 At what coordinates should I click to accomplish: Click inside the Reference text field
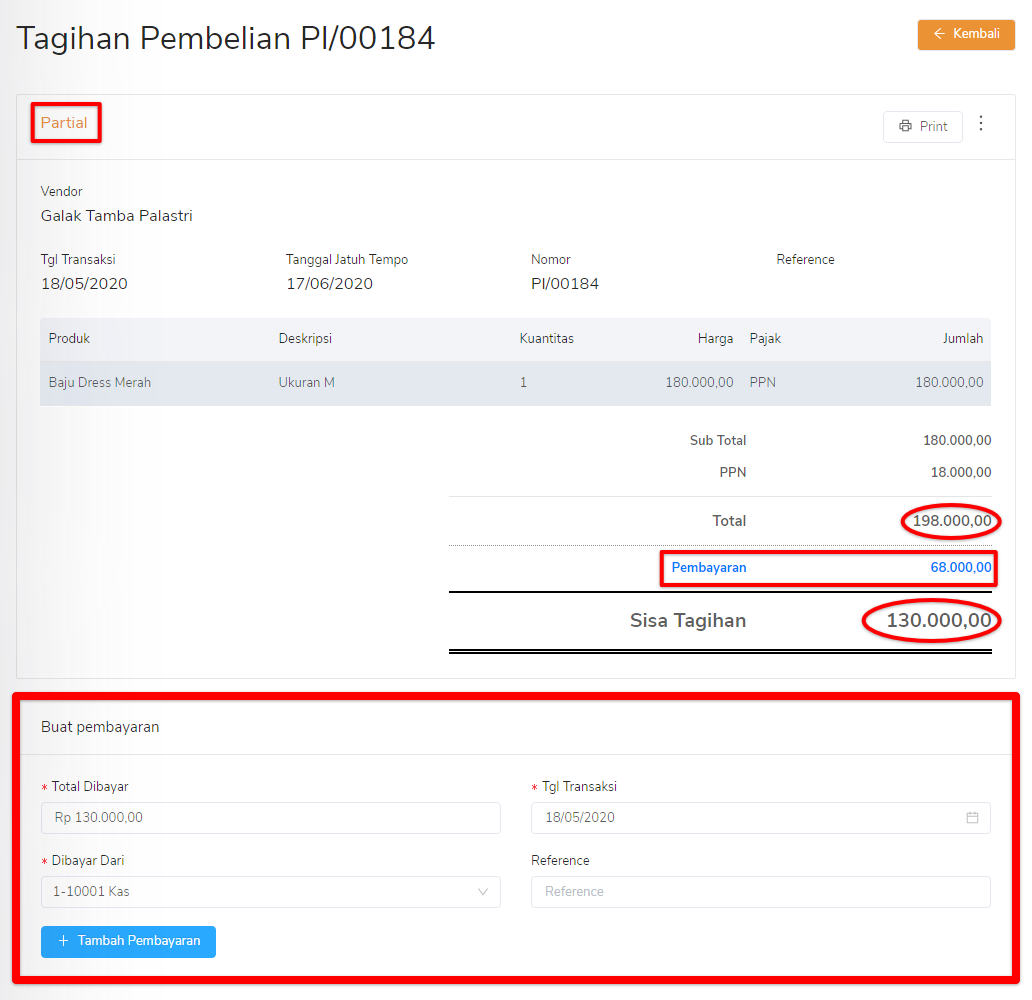click(760, 892)
